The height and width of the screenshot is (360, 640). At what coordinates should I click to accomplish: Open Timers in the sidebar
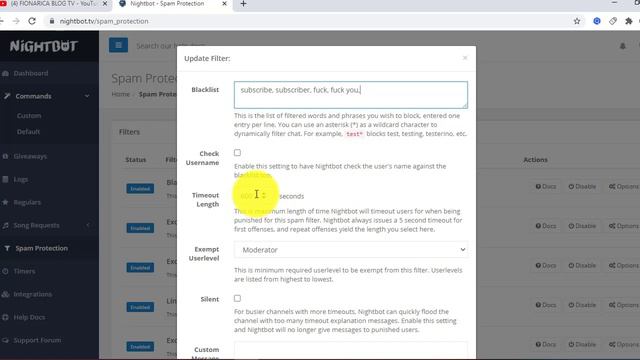pos(24,271)
